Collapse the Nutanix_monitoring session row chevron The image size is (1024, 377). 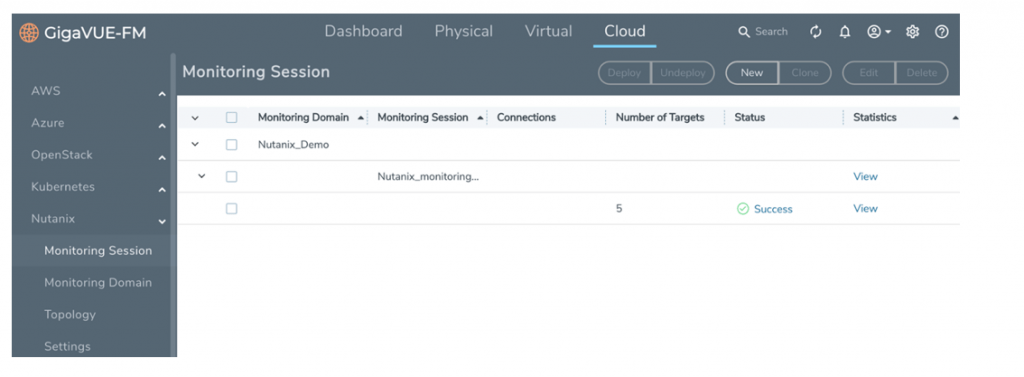[x=202, y=176]
